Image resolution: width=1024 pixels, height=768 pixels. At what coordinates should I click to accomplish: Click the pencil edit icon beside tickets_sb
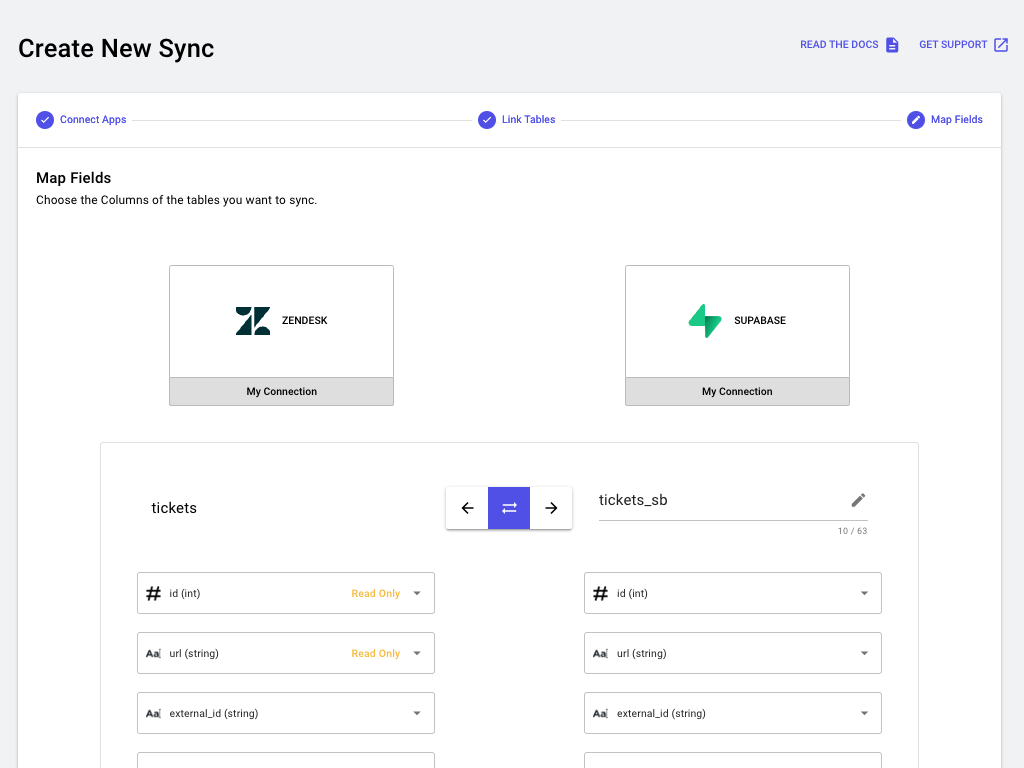pos(858,500)
